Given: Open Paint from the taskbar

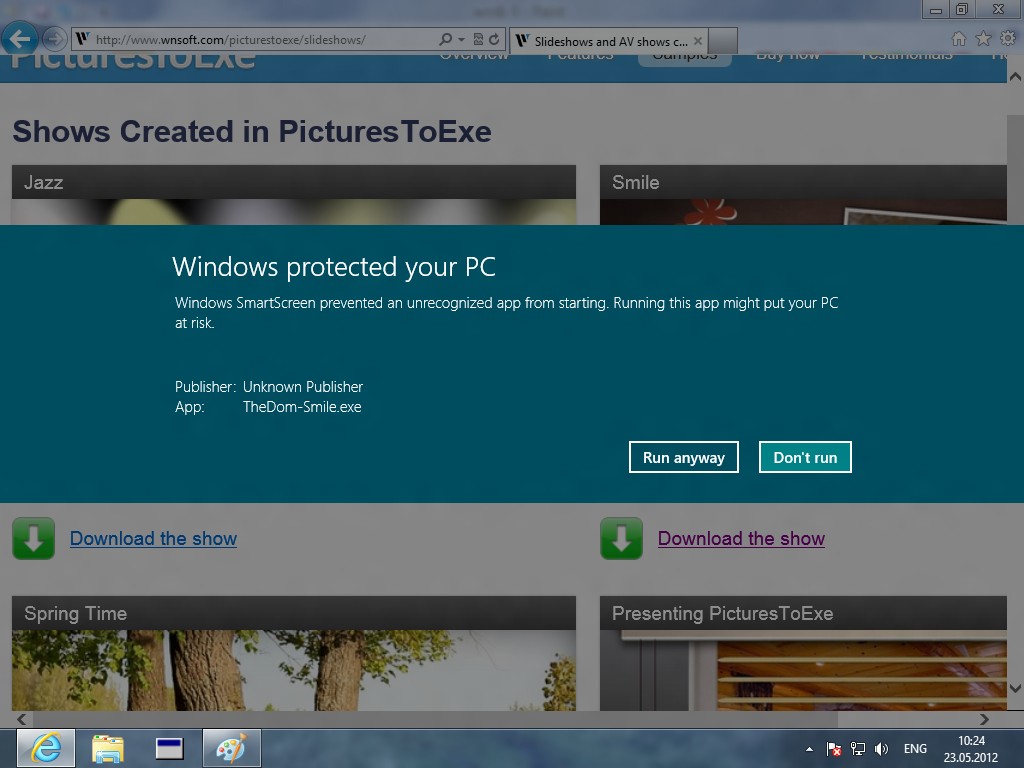Looking at the screenshot, I should (x=232, y=748).
